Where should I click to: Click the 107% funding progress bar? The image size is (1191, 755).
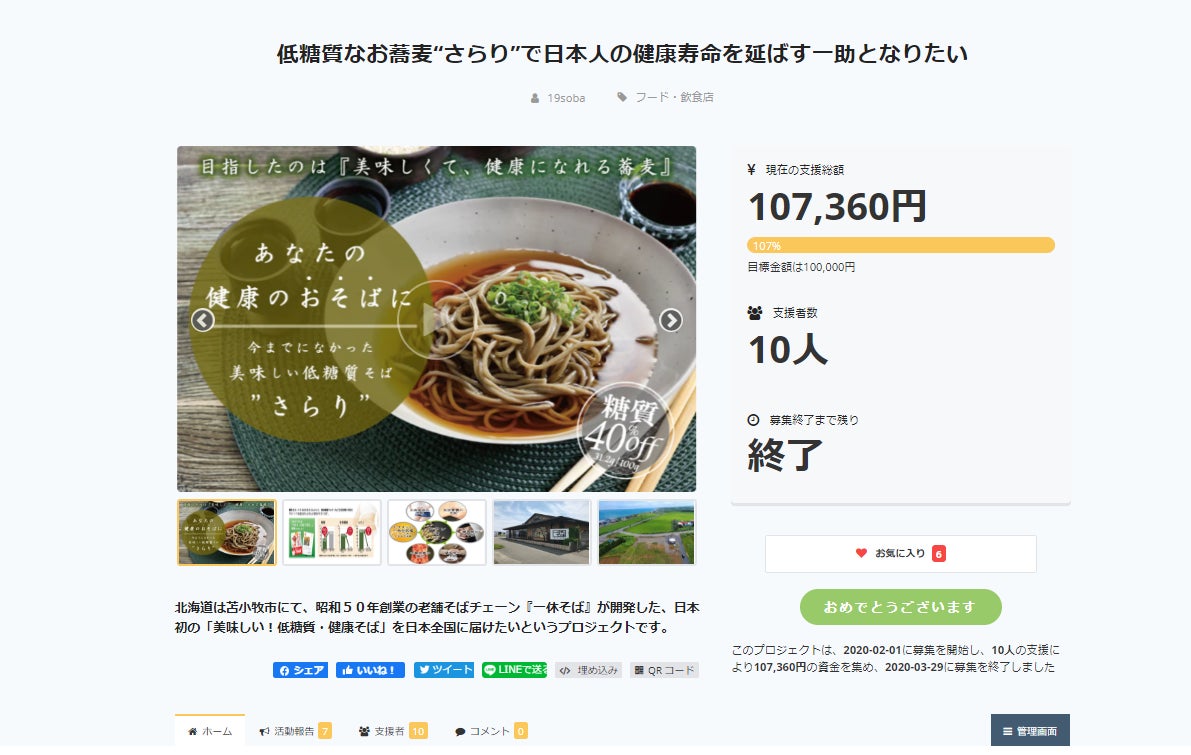point(900,245)
